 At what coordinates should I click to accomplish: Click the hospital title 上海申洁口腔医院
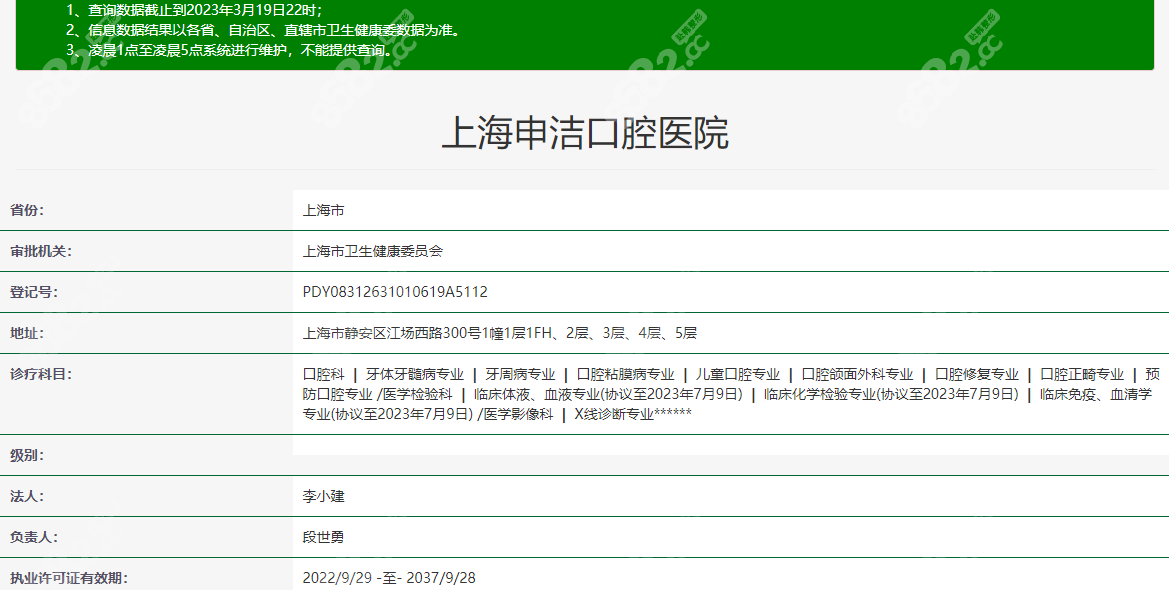coord(585,133)
